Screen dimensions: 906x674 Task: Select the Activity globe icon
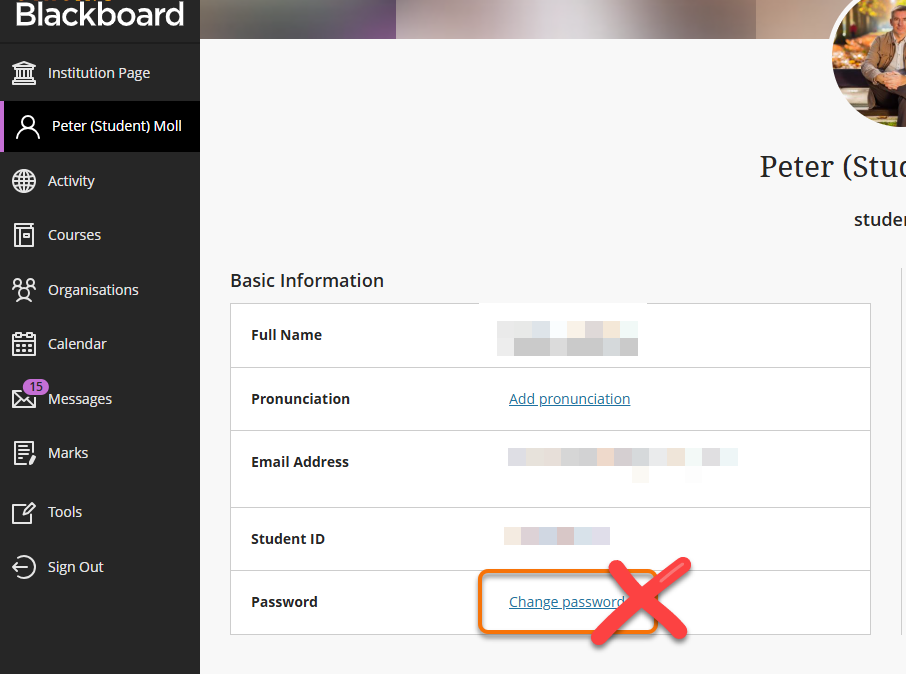click(25, 181)
